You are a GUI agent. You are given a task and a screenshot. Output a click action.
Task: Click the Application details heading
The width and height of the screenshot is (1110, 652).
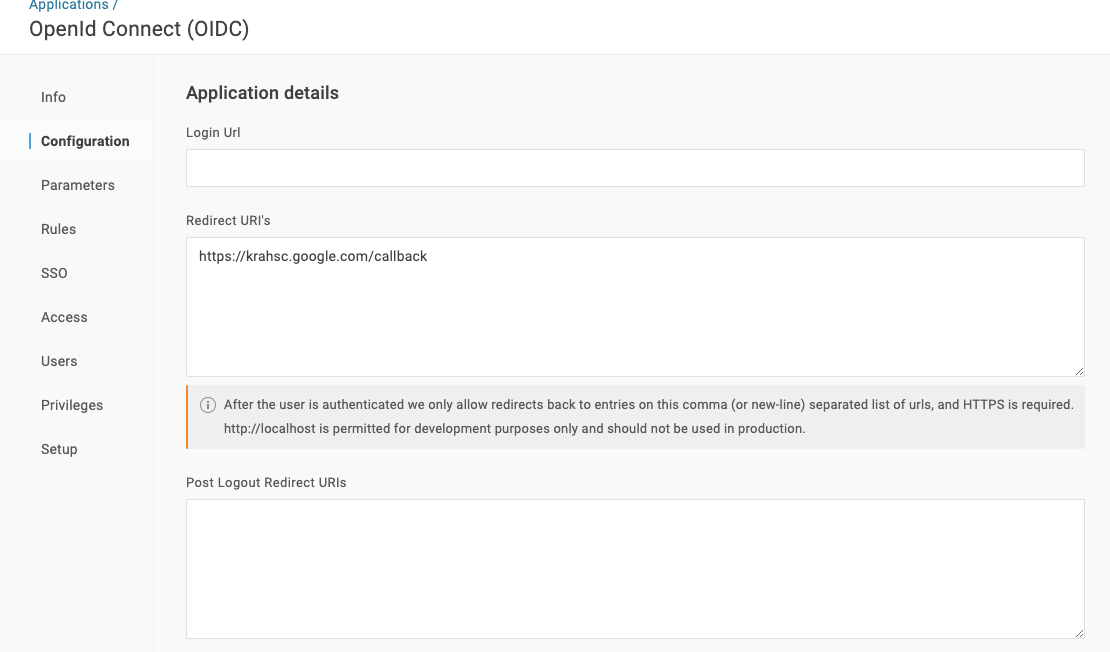point(262,93)
